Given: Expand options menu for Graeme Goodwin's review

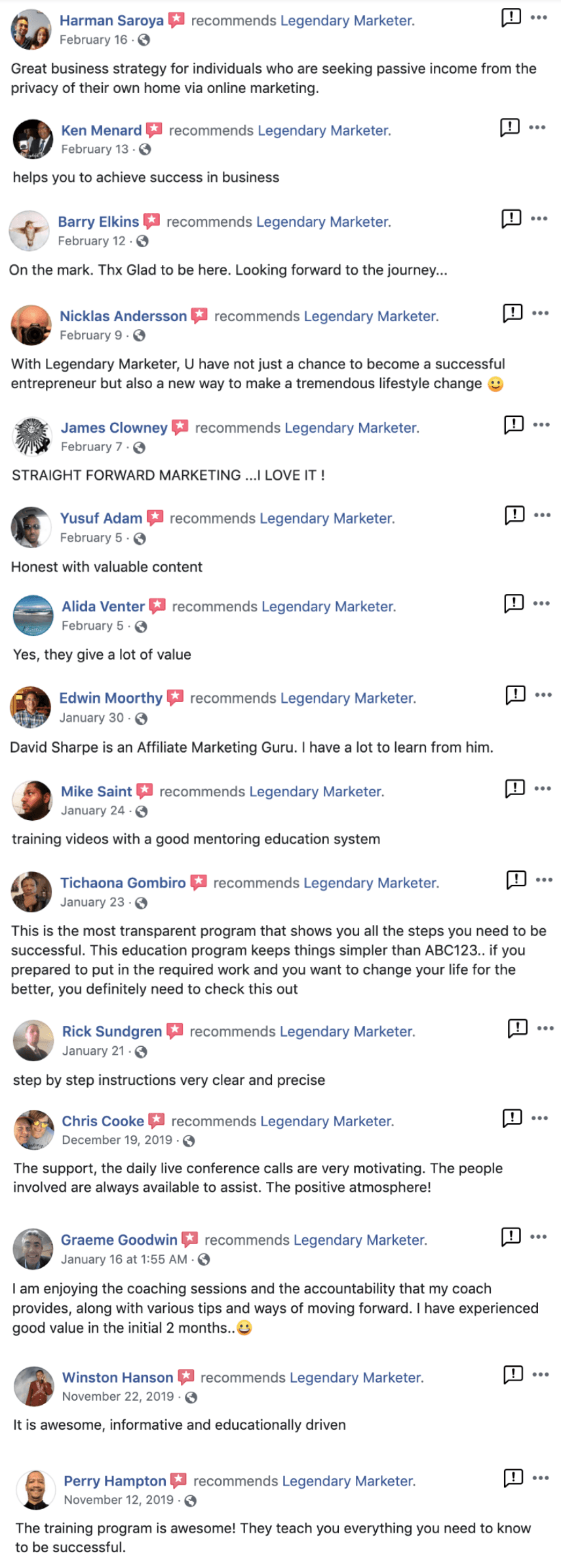Looking at the screenshot, I should [539, 1236].
